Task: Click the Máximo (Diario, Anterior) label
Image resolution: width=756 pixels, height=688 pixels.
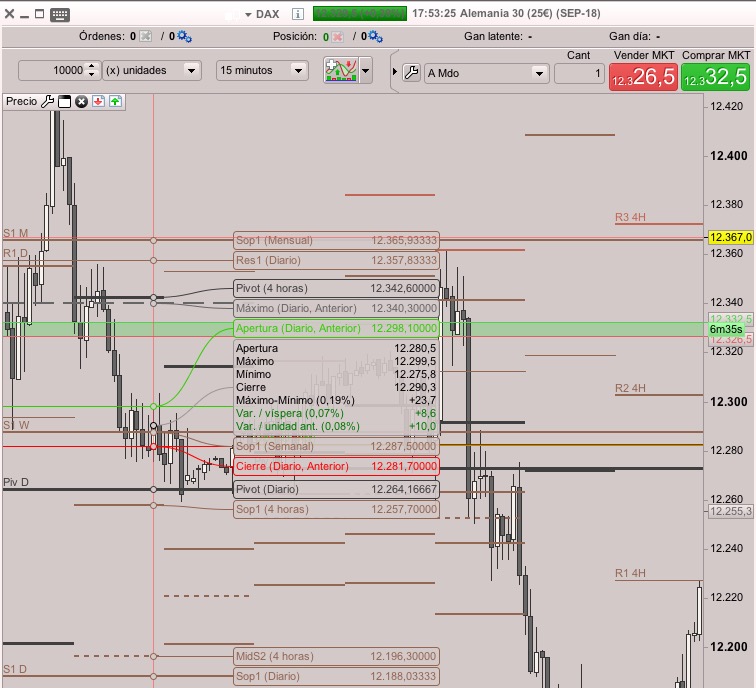Action: click(336, 308)
